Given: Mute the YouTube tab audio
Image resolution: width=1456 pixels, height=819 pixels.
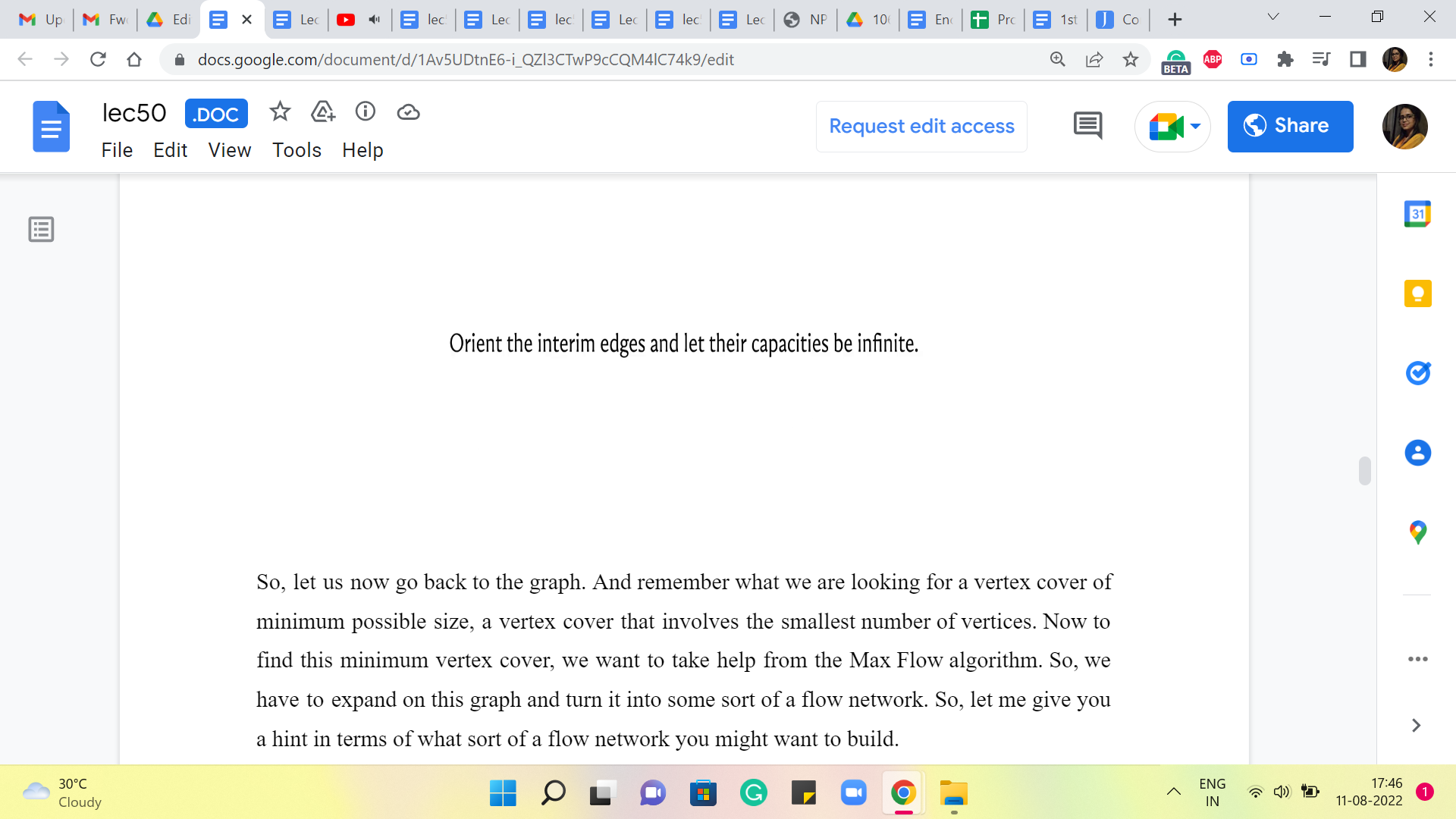Looking at the screenshot, I should point(374,20).
